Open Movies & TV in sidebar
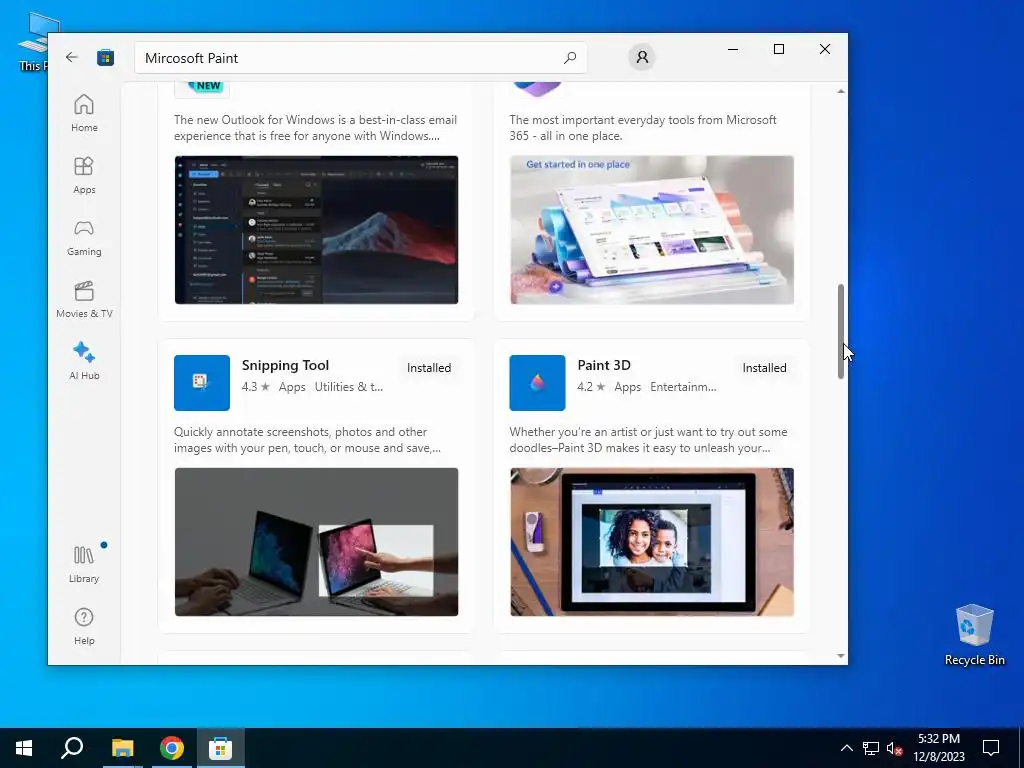Screen dimensions: 1024x768 84,299
